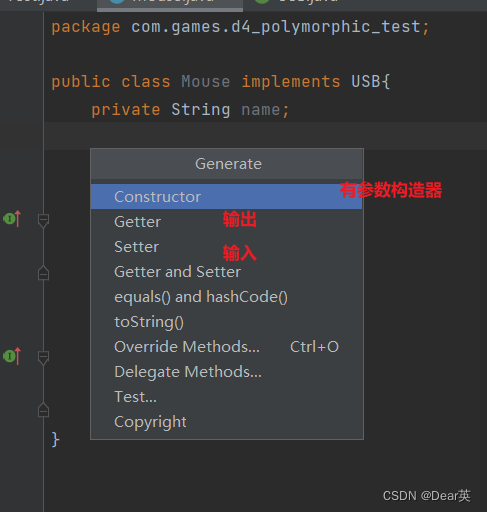Click package name com.games.d4_polymorphic_test
The image size is (487, 512).
point(276,27)
